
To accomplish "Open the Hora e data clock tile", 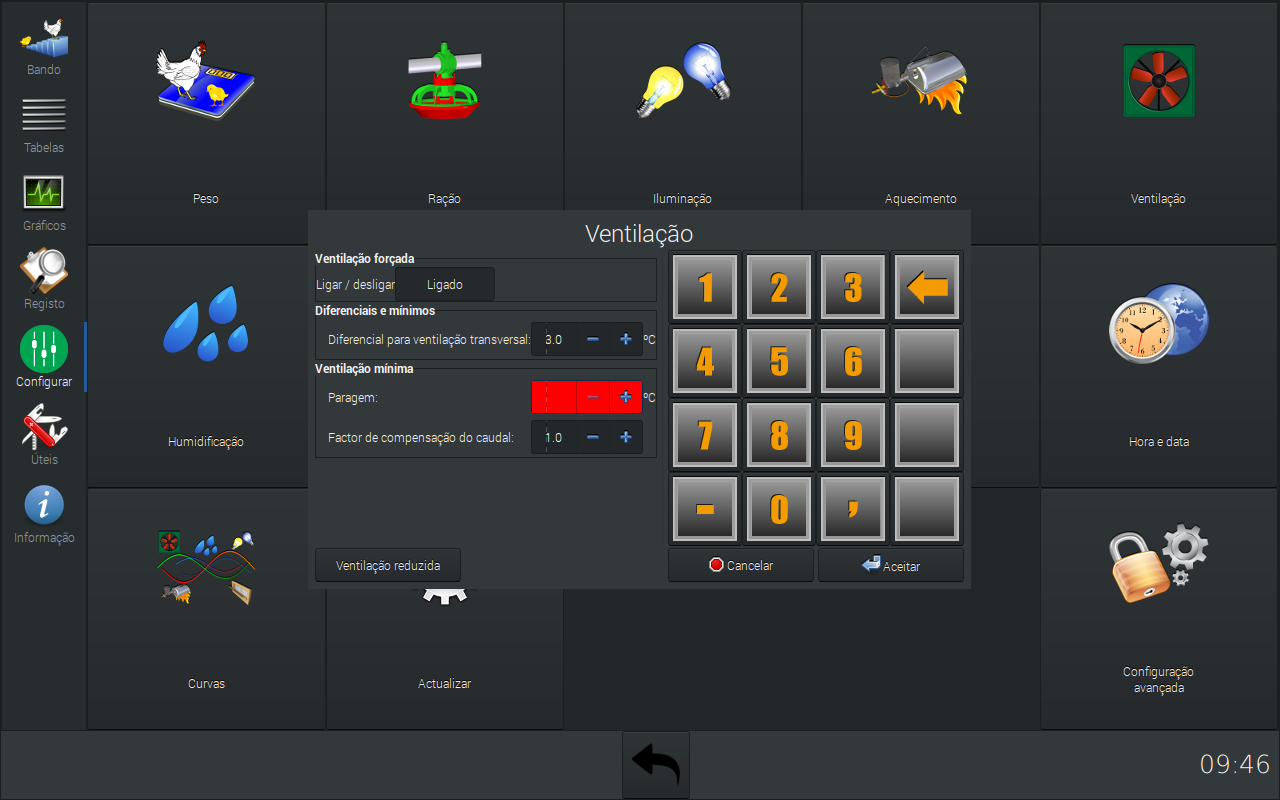I will (x=1158, y=365).
